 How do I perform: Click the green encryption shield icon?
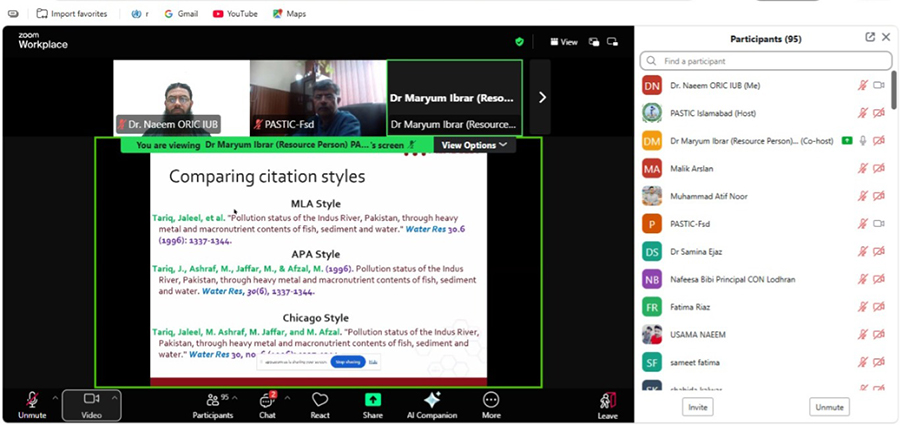click(x=519, y=42)
